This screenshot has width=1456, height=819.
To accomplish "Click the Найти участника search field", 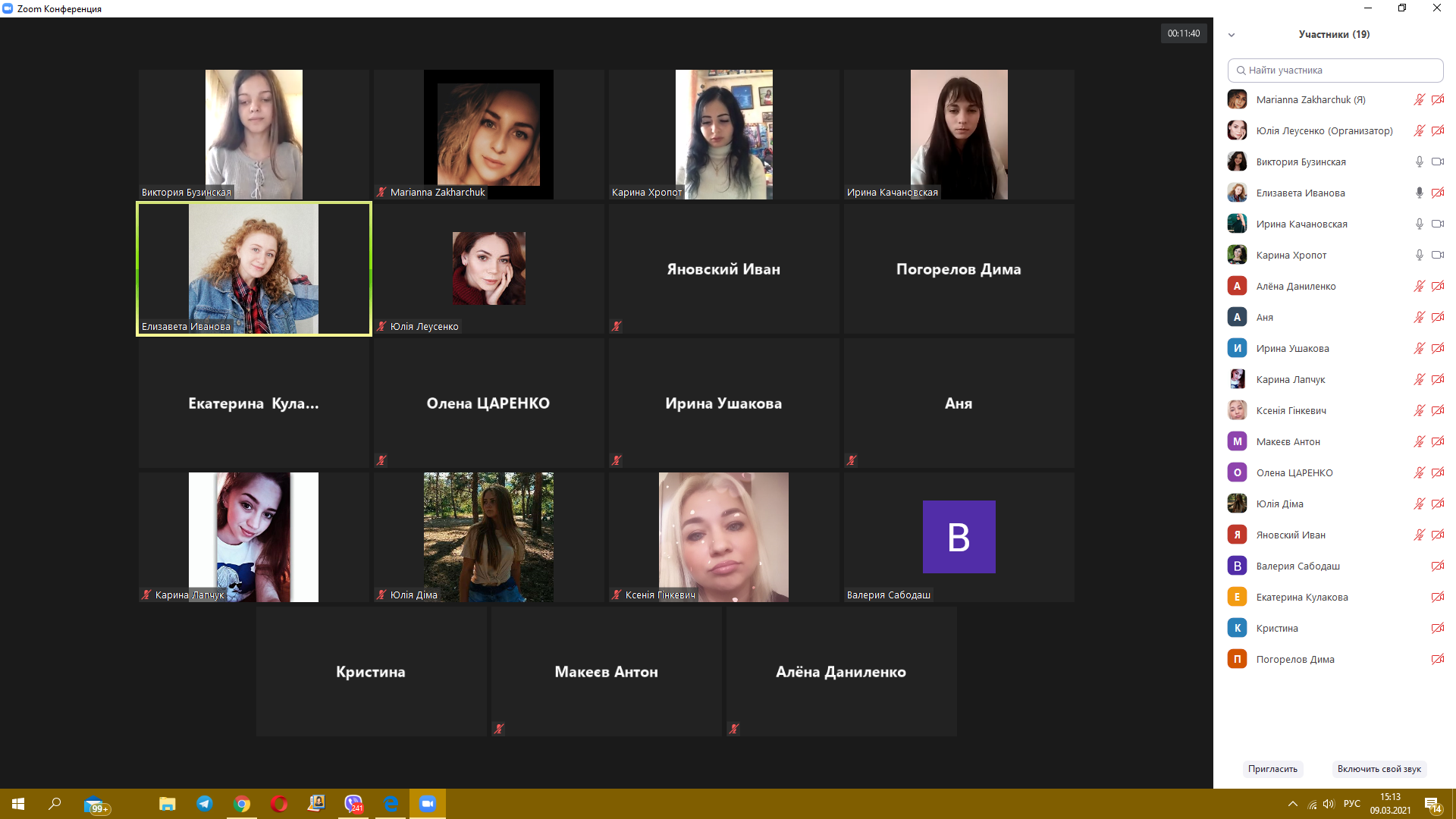I will tap(1335, 70).
